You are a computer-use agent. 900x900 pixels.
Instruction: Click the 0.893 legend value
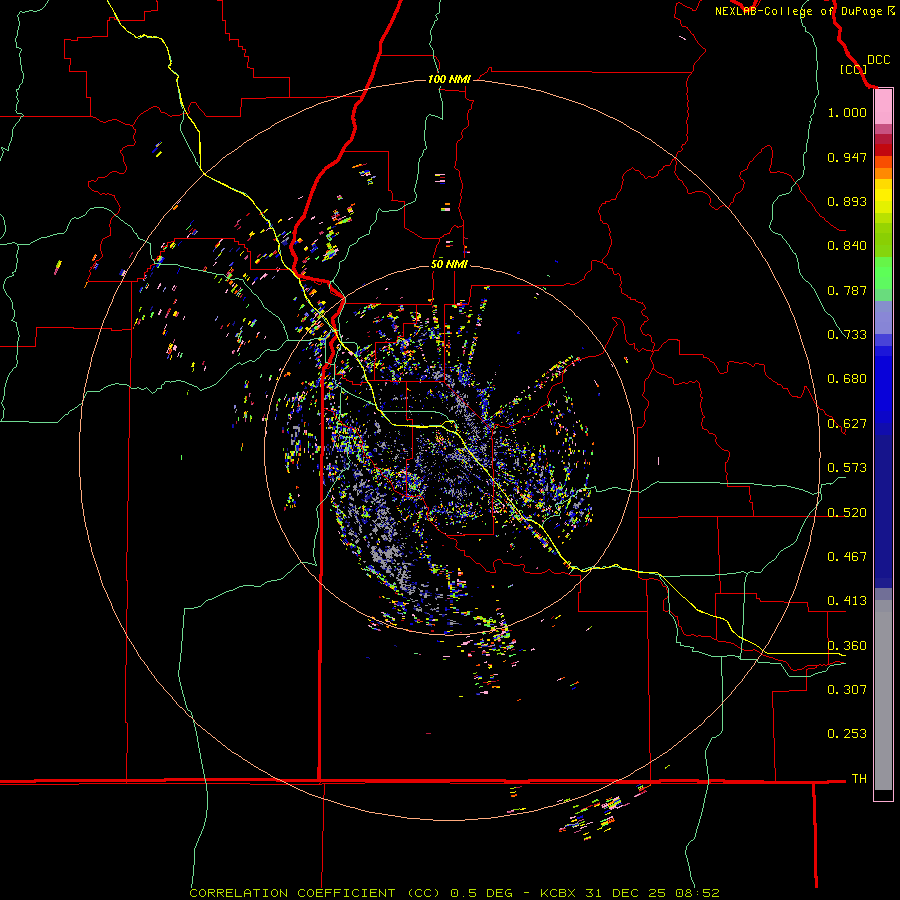click(x=847, y=201)
